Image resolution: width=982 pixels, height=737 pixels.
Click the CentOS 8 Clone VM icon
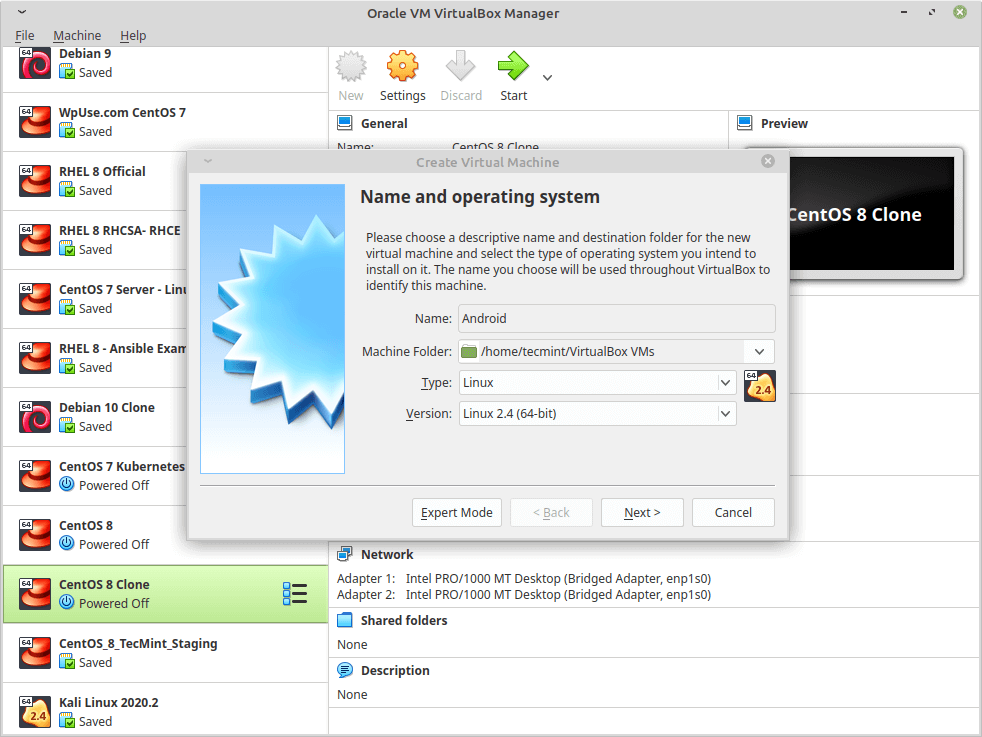(x=34, y=594)
